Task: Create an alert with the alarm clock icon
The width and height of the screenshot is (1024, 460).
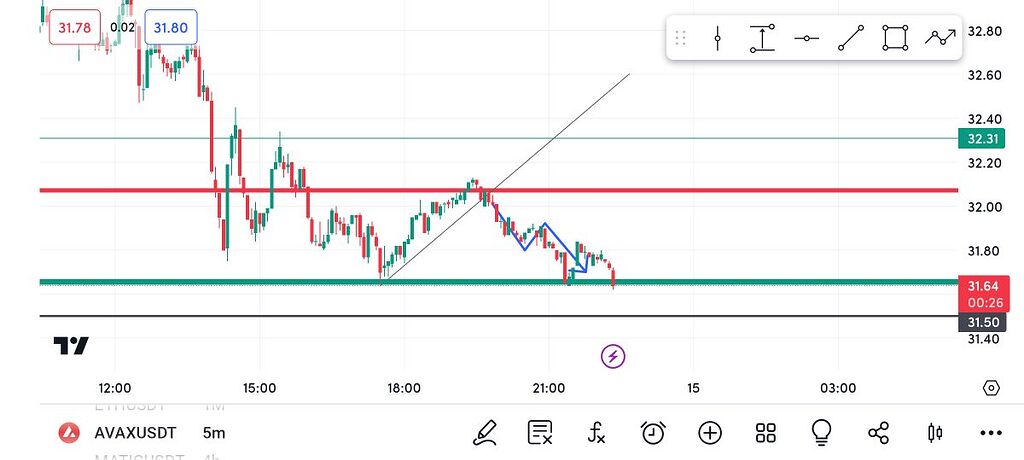Action: (653, 433)
